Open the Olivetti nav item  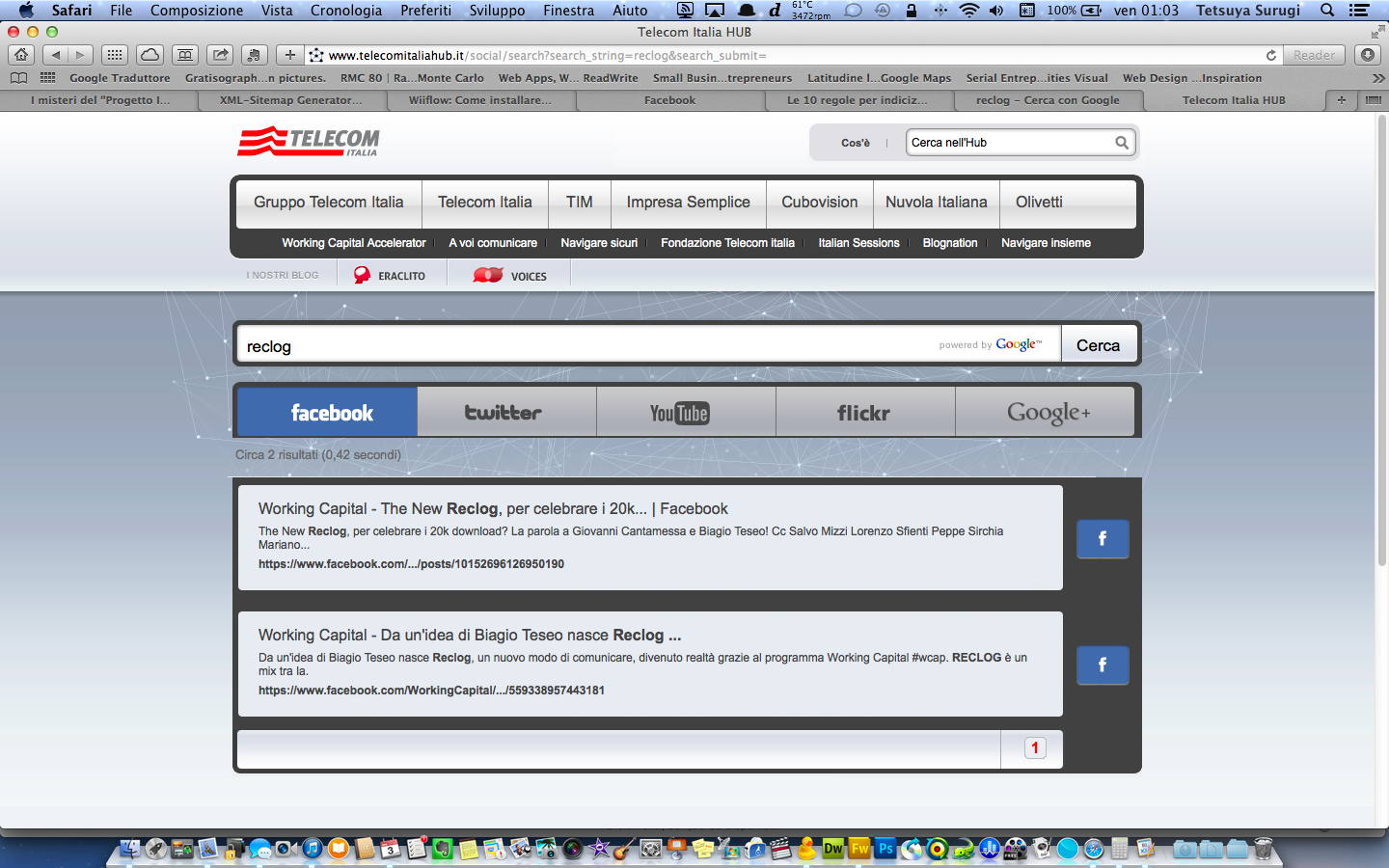click(x=1039, y=202)
